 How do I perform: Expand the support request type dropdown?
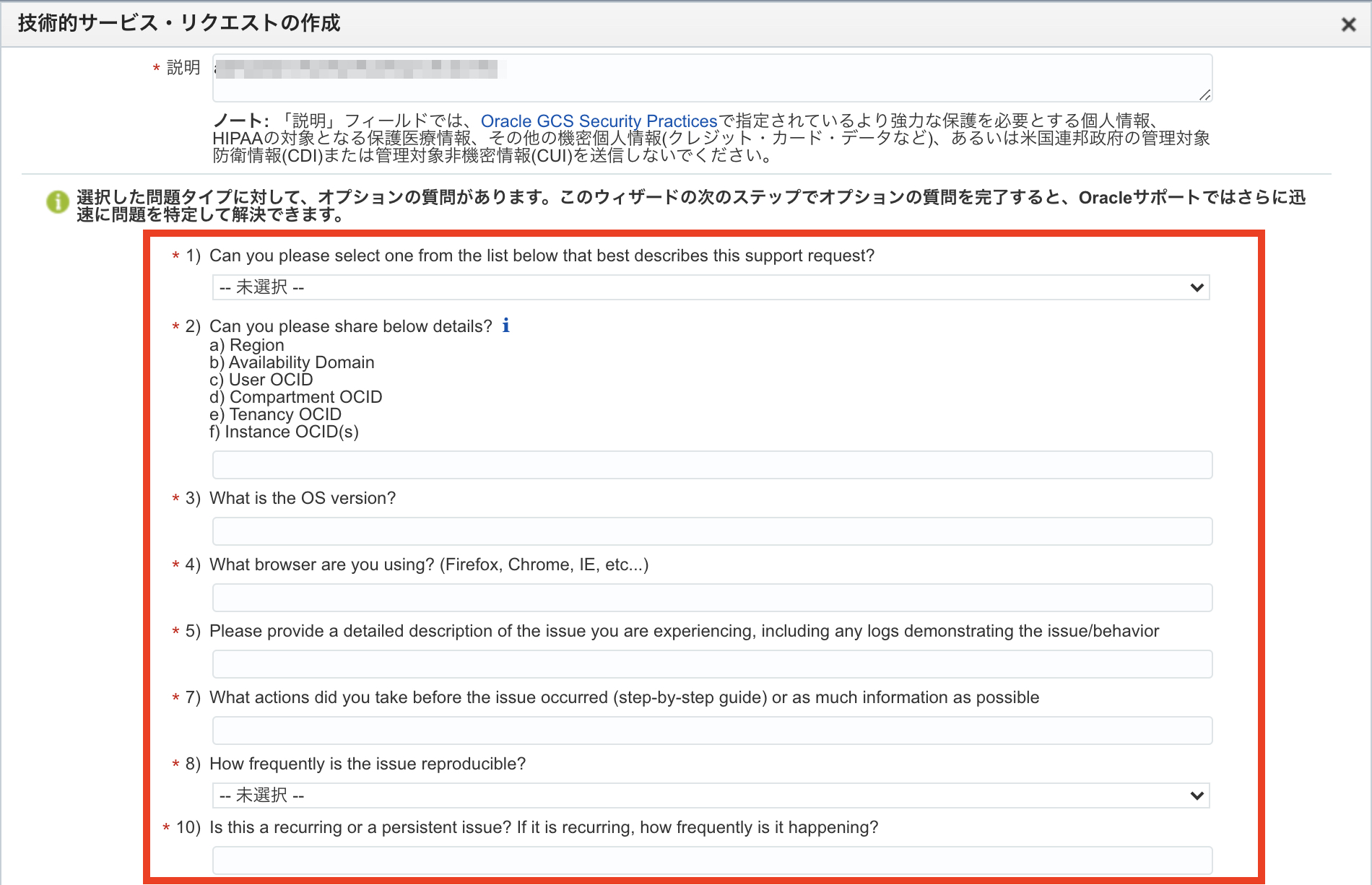[711, 287]
